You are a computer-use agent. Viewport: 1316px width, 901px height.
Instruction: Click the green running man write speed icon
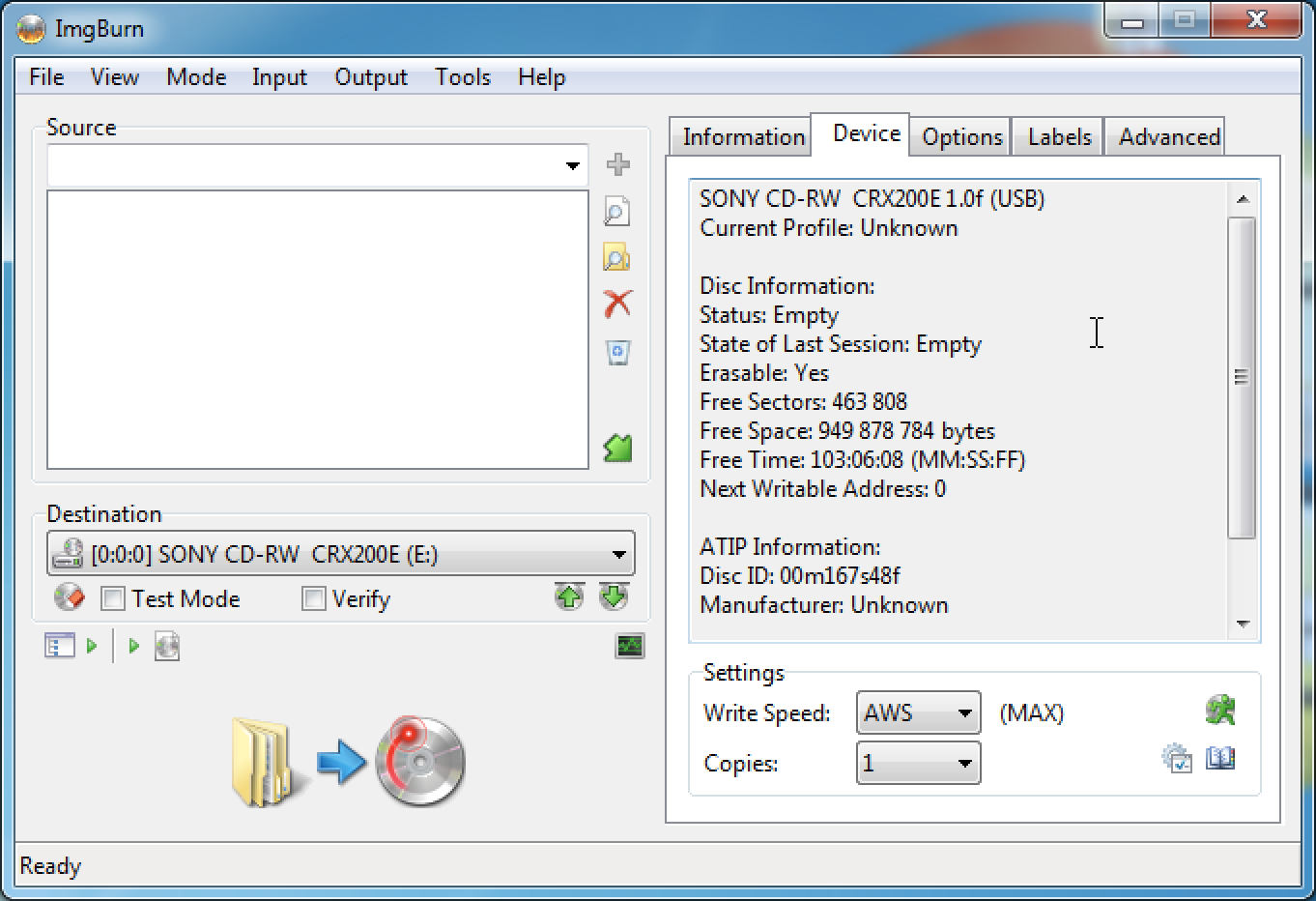[1221, 711]
